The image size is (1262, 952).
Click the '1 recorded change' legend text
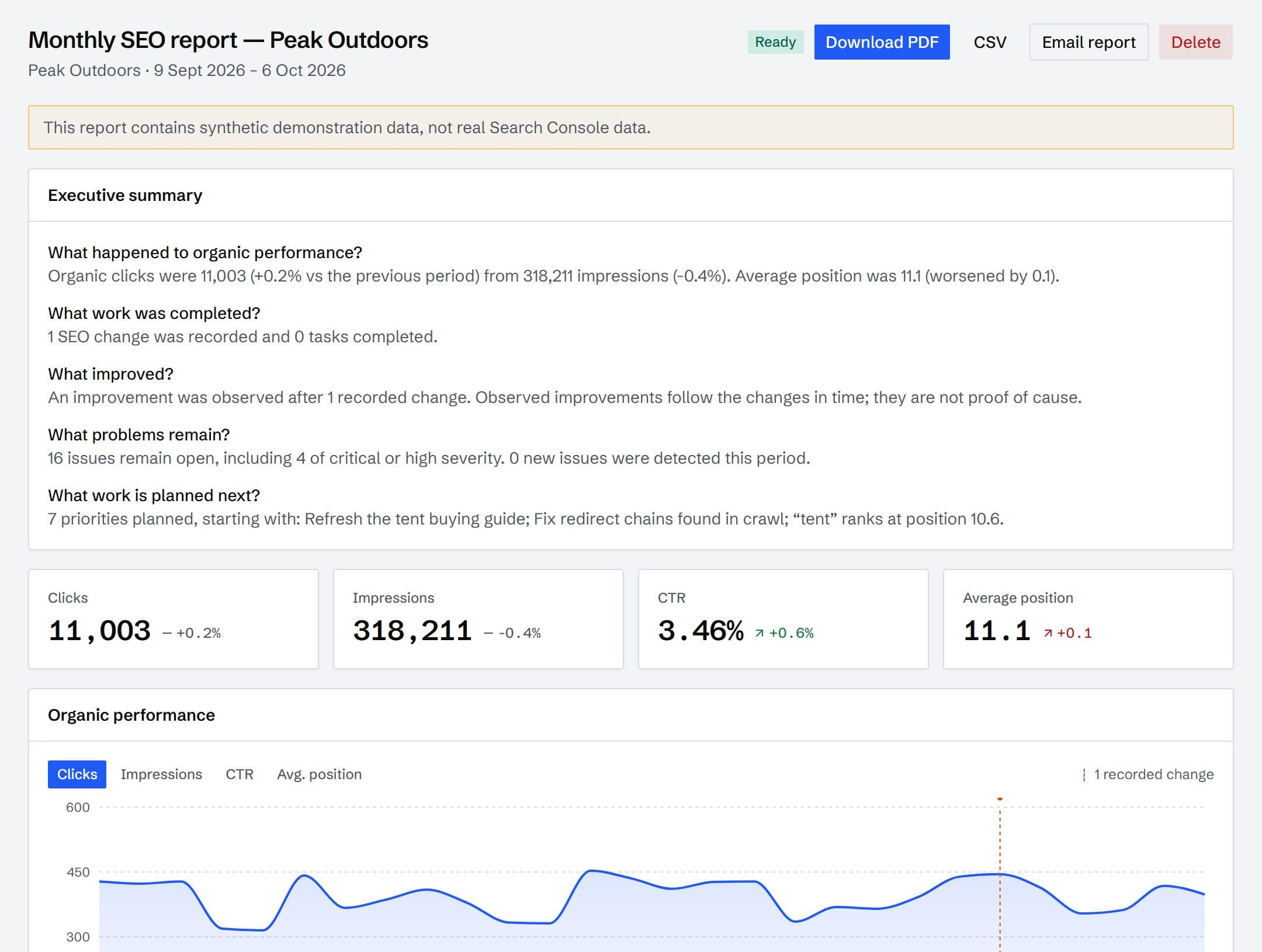click(1154, 774)
